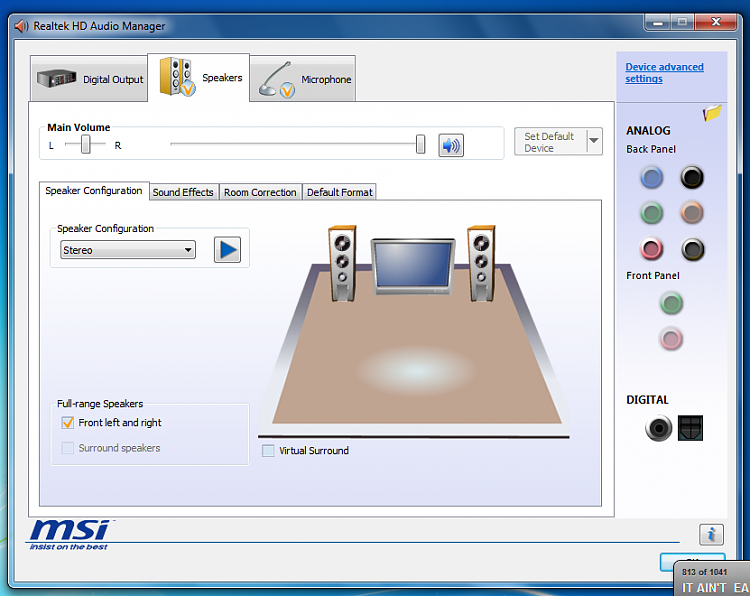This screenshot has width=750, height=596.
Task: Enable the Virtual Surround checkbox
Action: 268,451
